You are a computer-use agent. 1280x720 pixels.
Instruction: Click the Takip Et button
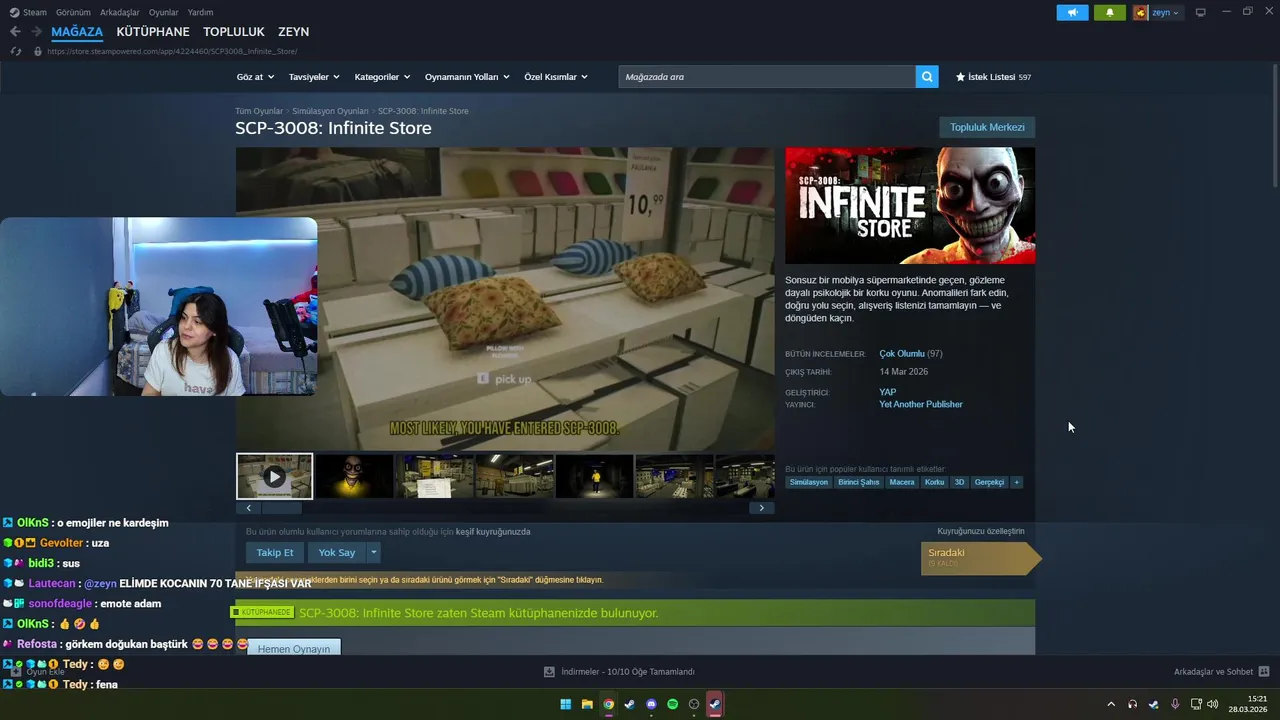(275, 552)
